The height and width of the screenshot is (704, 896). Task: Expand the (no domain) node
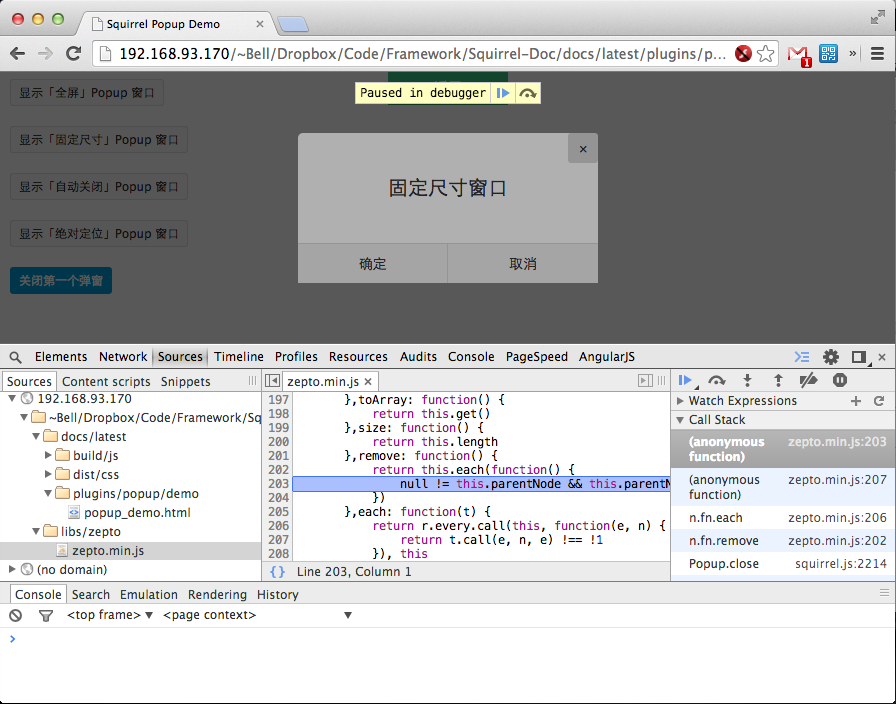click(x=12, y=569)
